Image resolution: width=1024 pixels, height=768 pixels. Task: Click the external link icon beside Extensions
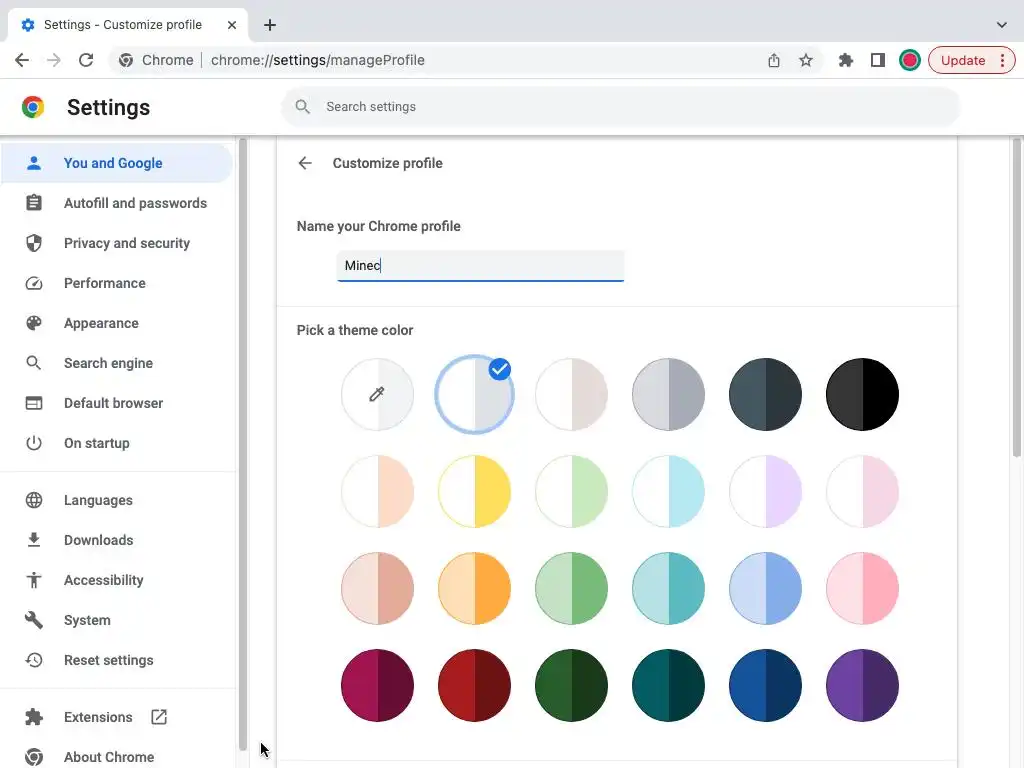click(159, 717)
